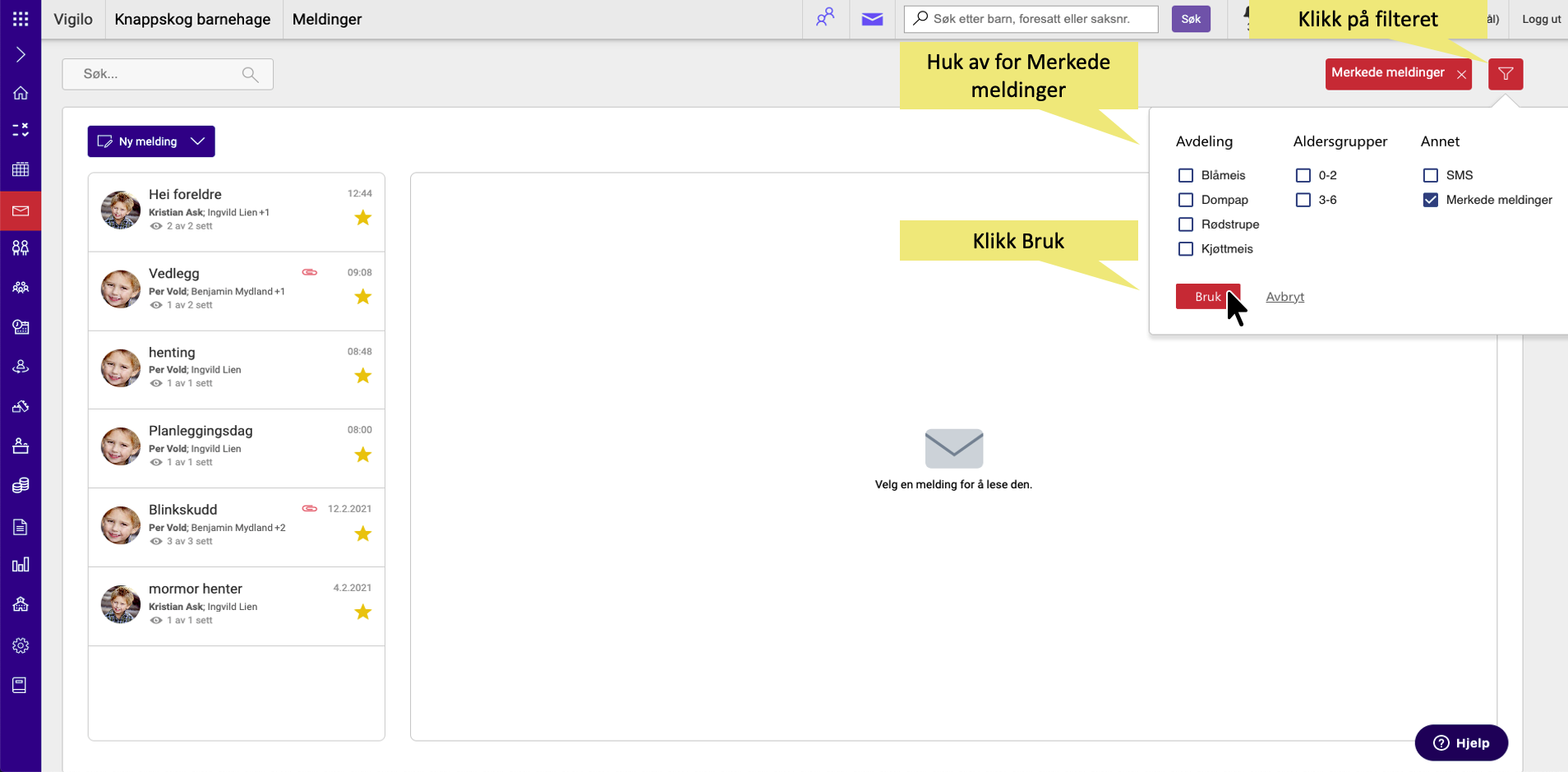This screenshot has height=772, width=1568.
Task: Click the red Bruk button
Action: [x=1206, y=297]
